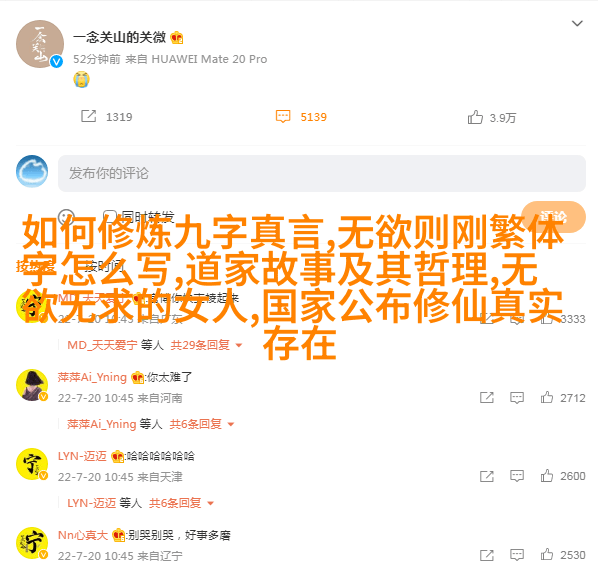This screenshot has height=567, width=598.
Task: Repost LYN-迈迈's comment using share icon
Action: click(487, 476)
